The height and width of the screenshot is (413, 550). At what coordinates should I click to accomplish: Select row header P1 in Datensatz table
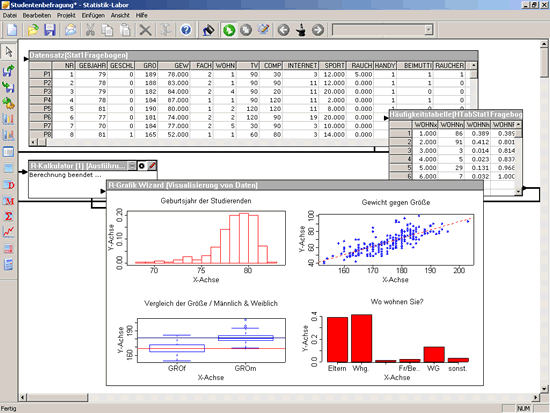click(x=40, y=74)
